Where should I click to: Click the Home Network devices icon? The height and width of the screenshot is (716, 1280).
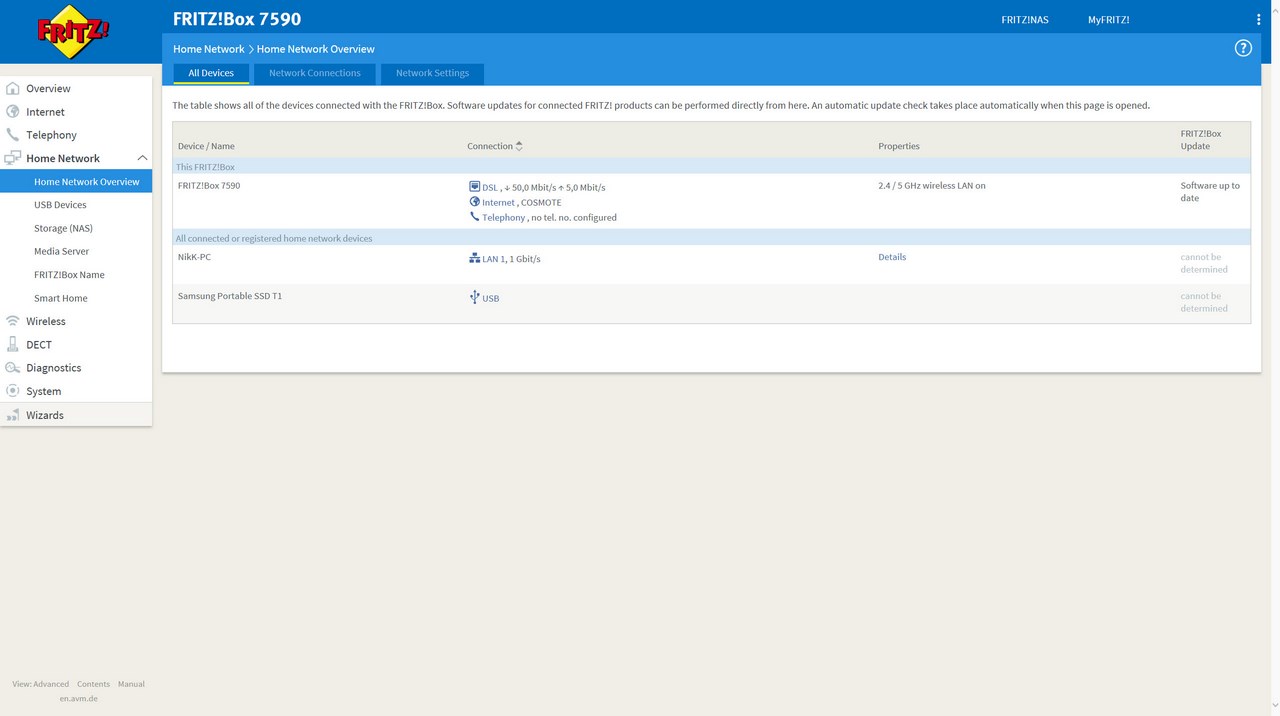(x=13, y=158)
